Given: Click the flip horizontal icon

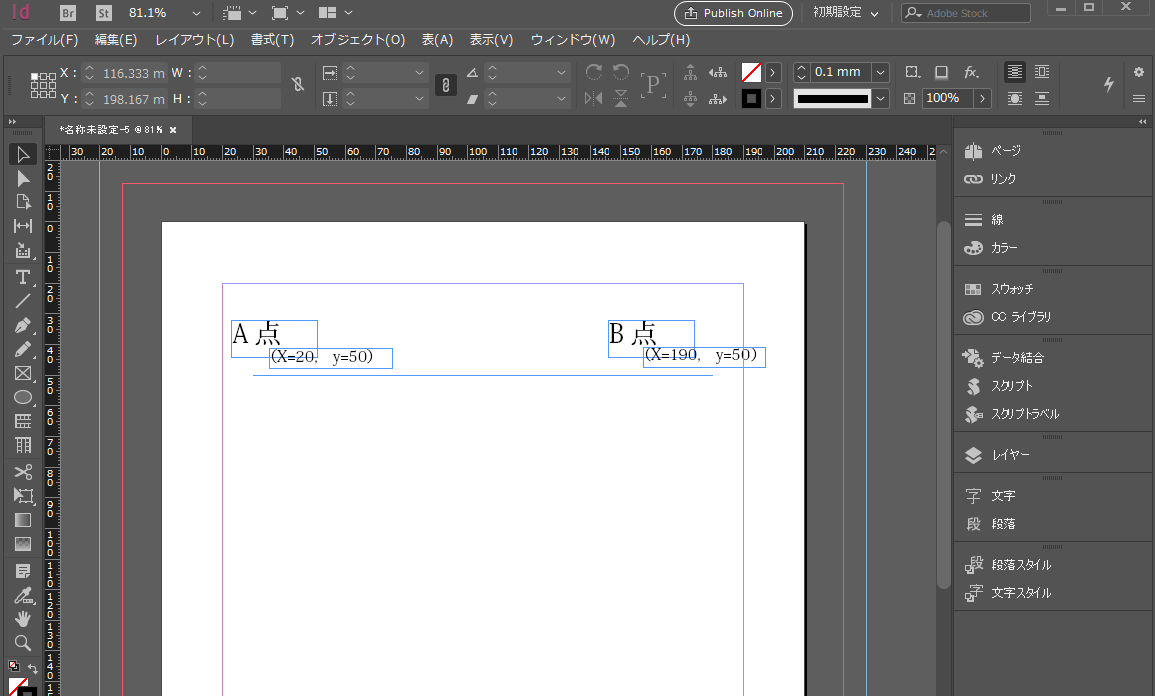Looking at the screenshot, I should pos(593,98).
